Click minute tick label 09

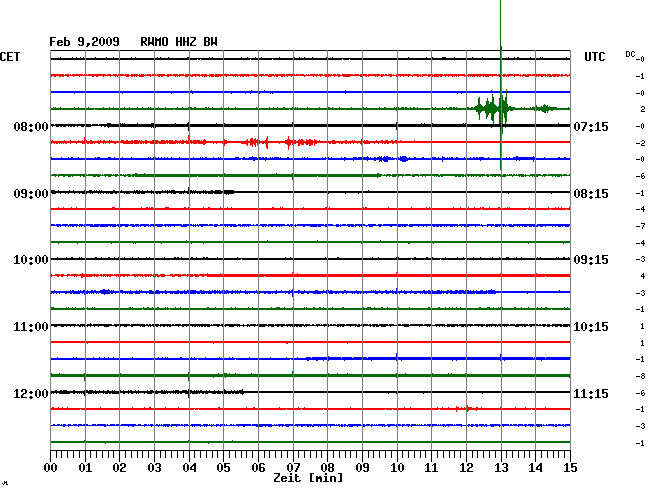point(362,468)
